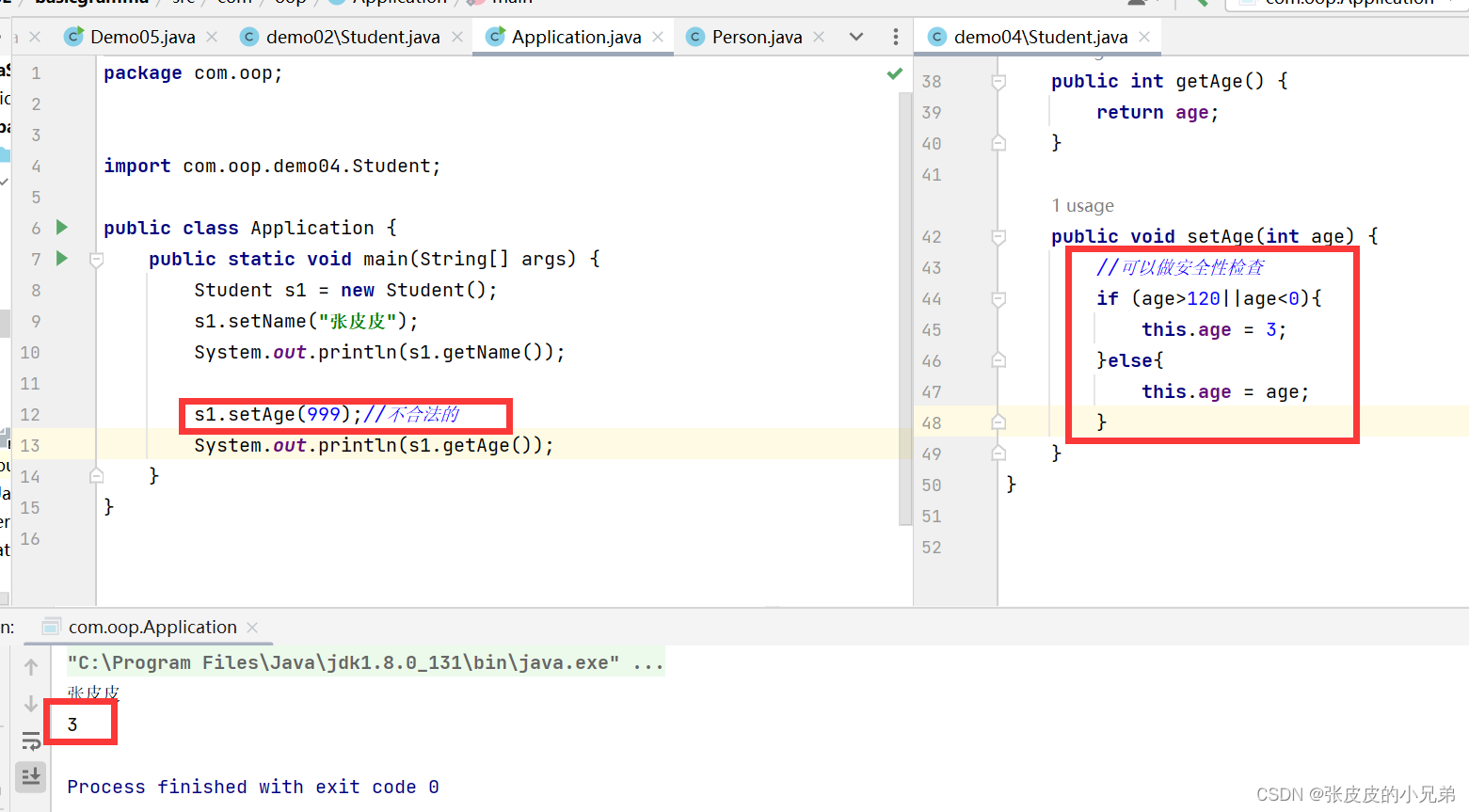Toggle the else fold marker at line 46
The width and height of the screenshot is (1469, 812).
[x=998, y=360]
